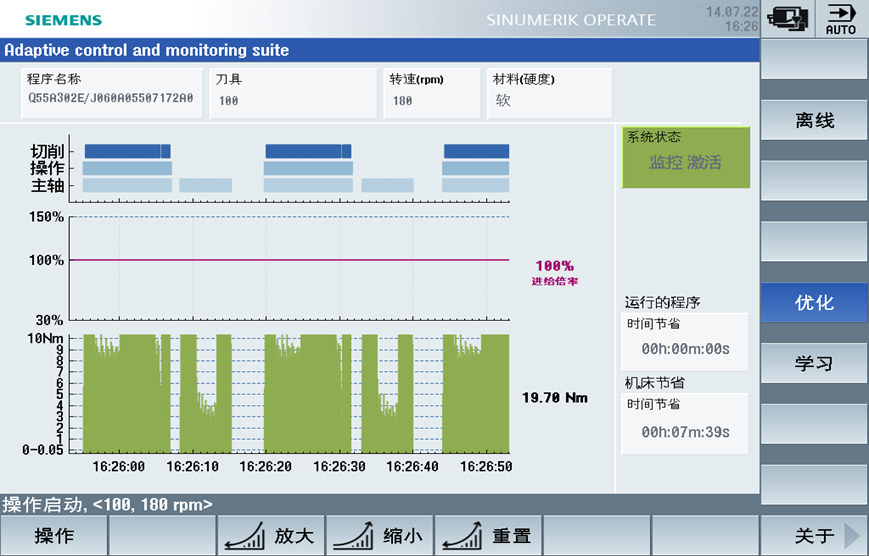This screenshot has width=869, height=556.
Task: Click the 100% feed override line
Action: tap(288, 260)
